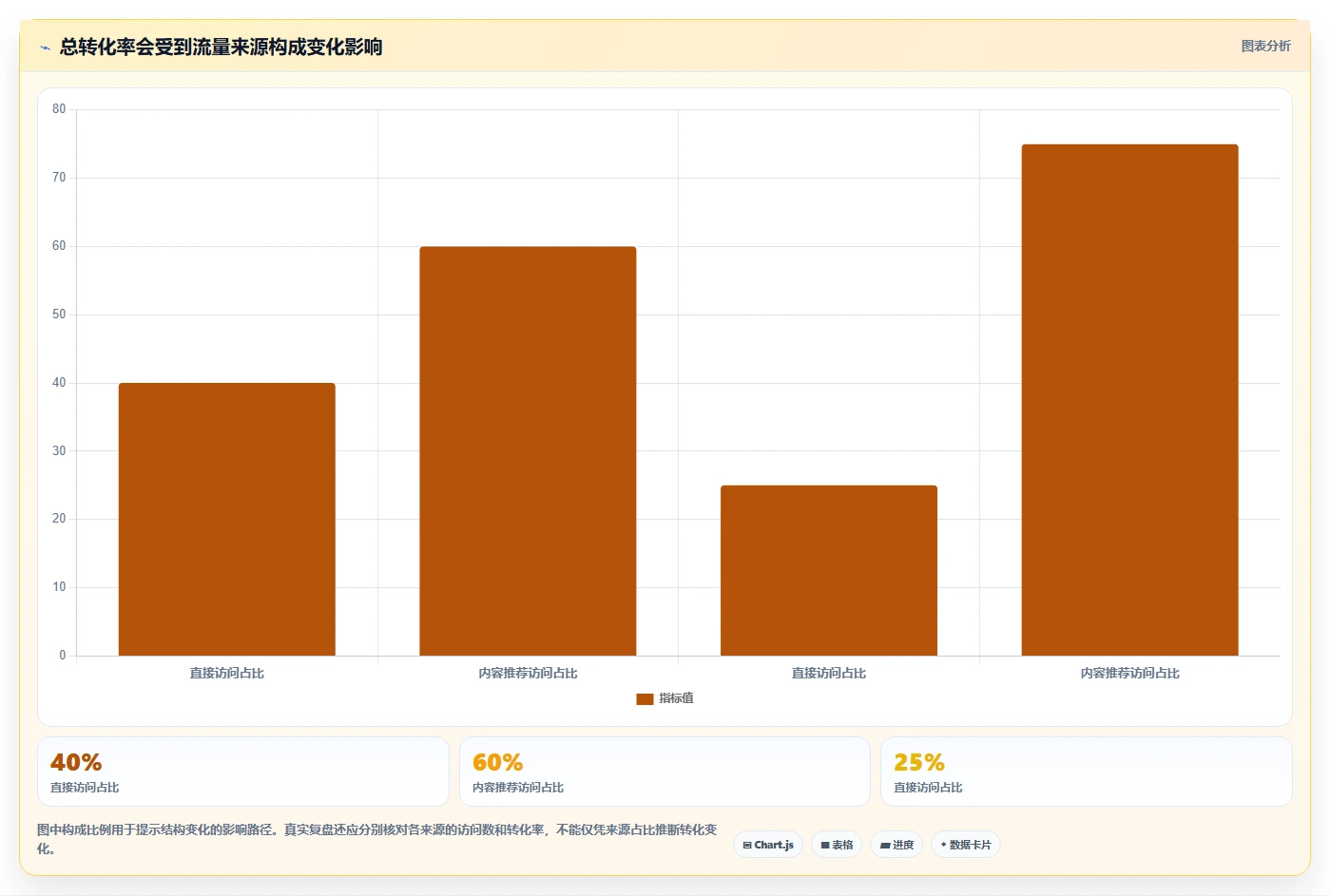1330x896 pixels.
Task: Open the 25% 直接访问占比 stat card
Action: click(x=1086, y=772)
